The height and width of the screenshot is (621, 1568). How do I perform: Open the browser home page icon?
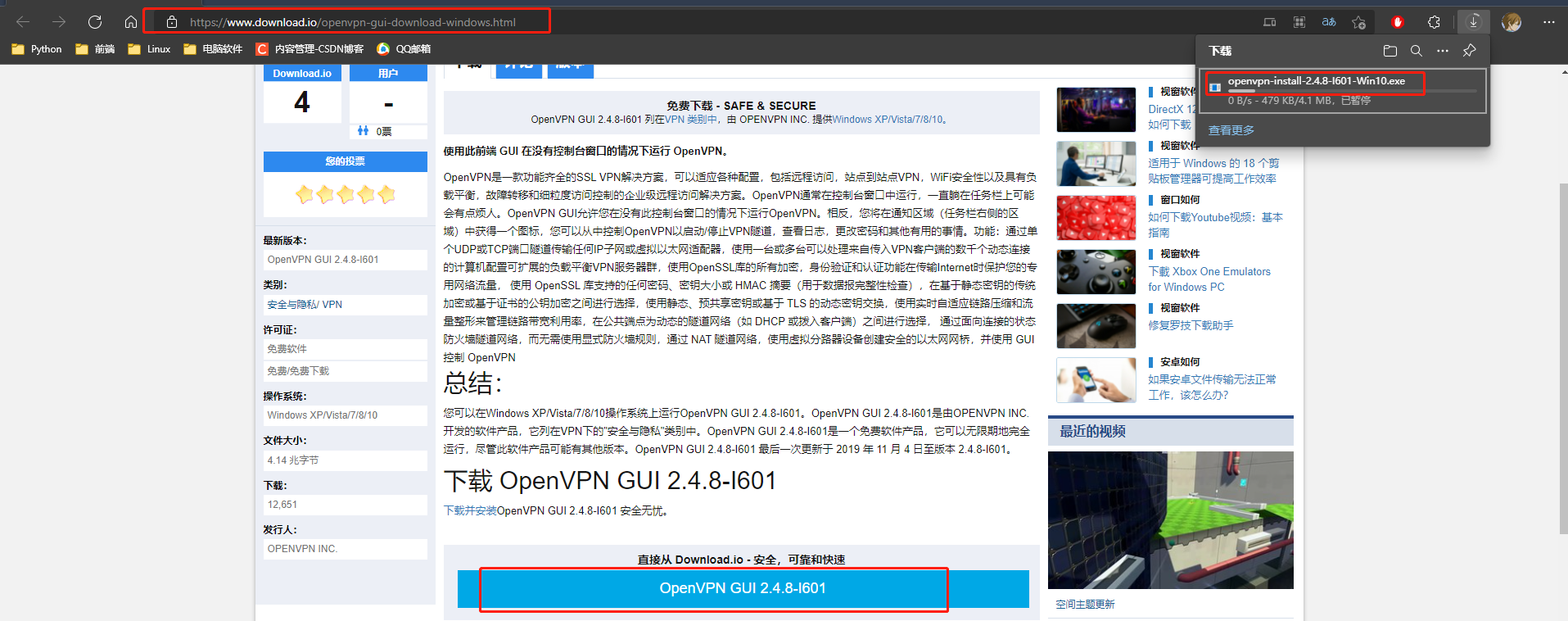[131, 22]
